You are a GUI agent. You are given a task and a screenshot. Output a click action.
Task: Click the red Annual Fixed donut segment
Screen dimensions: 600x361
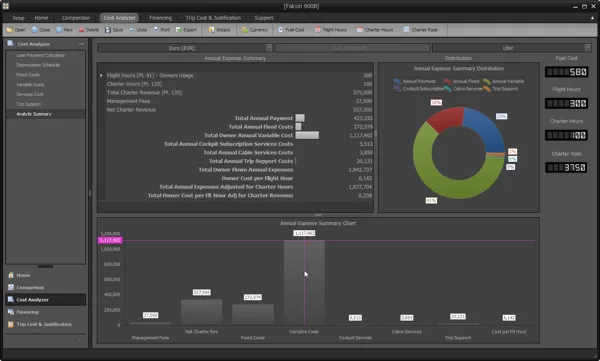(x=446, y=119)
